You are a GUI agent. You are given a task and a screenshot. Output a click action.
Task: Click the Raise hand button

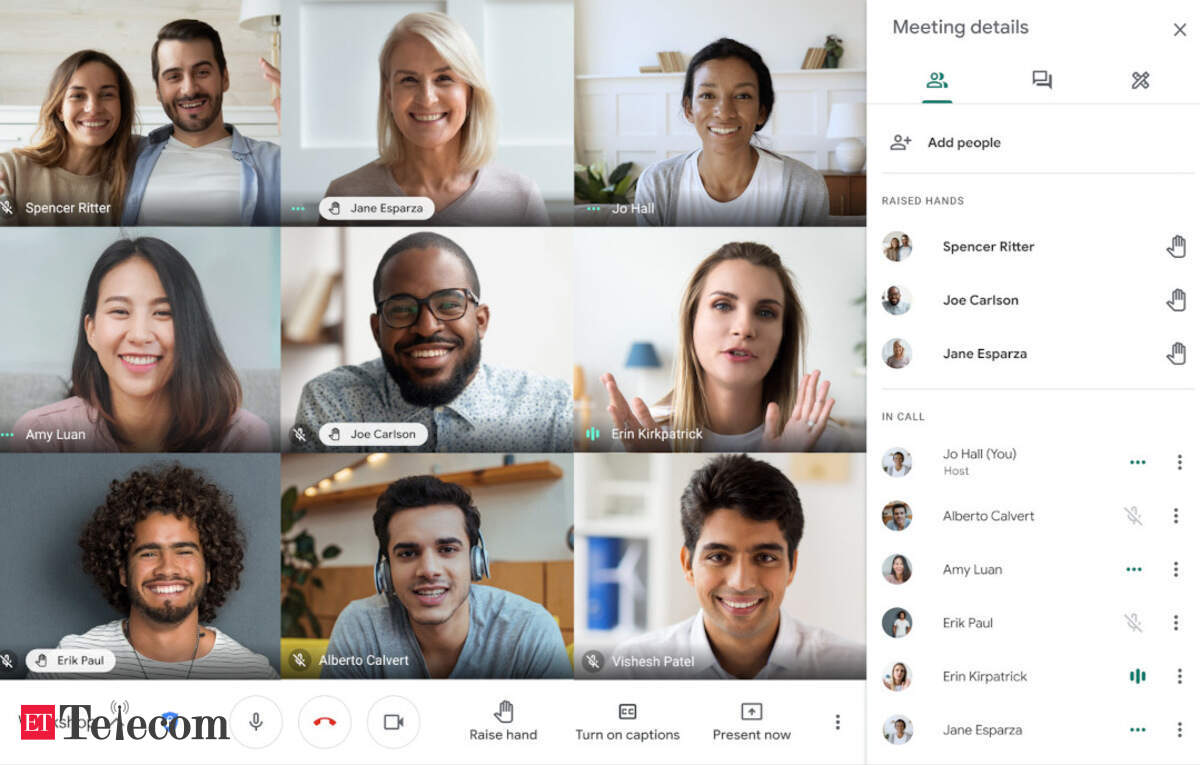pos(504,721)
